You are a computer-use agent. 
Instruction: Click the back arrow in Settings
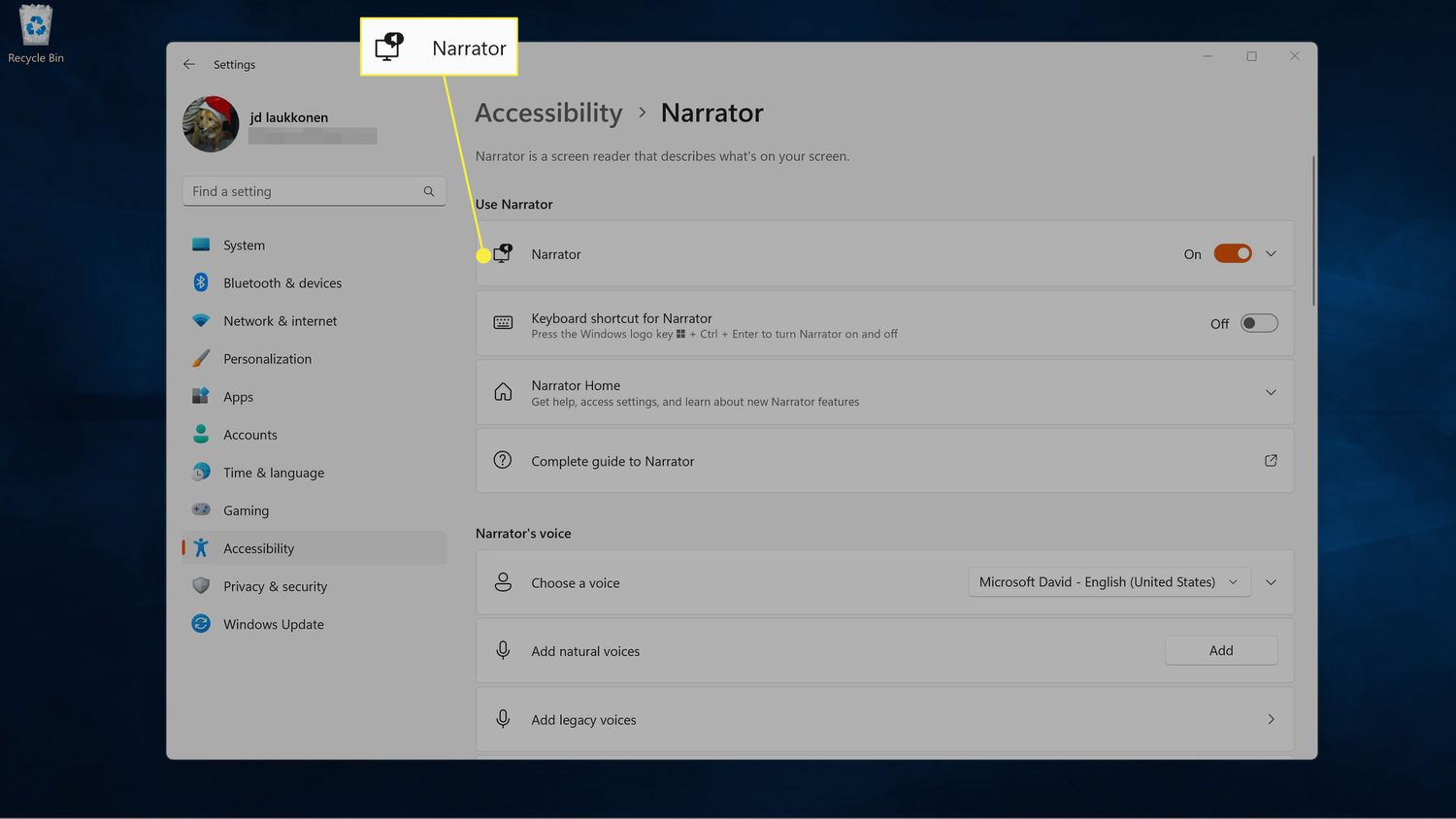[x=189, y=64]
